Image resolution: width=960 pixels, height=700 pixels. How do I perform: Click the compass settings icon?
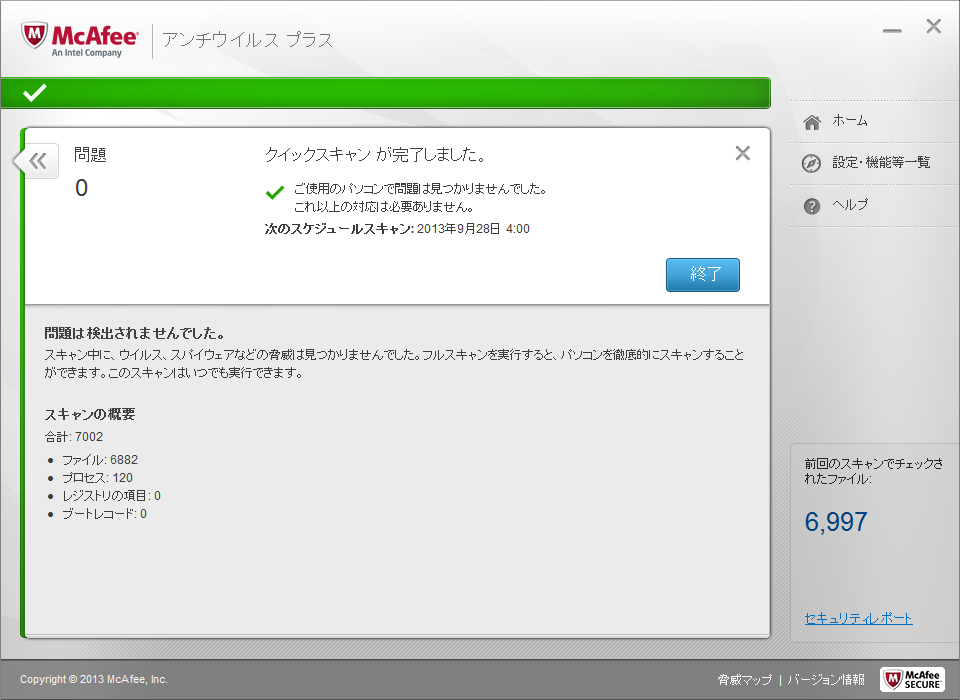[x=811, y=164]
